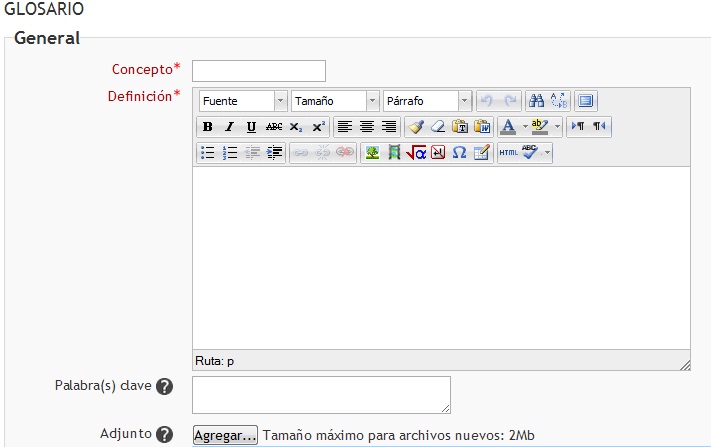Select the font text color swatch
This screenshot has height=447, width=711.
508,127
